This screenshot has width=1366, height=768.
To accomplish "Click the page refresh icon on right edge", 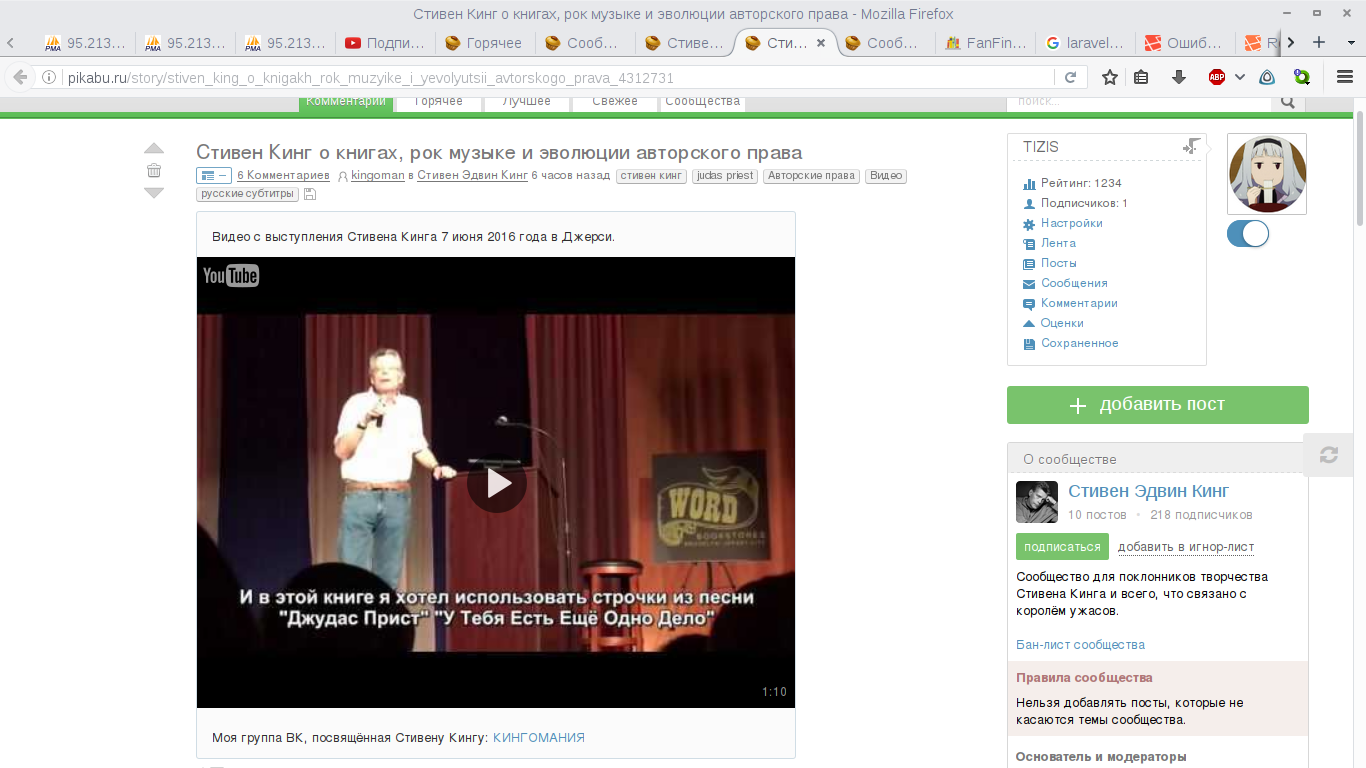I will click(x=1328, y=455).
